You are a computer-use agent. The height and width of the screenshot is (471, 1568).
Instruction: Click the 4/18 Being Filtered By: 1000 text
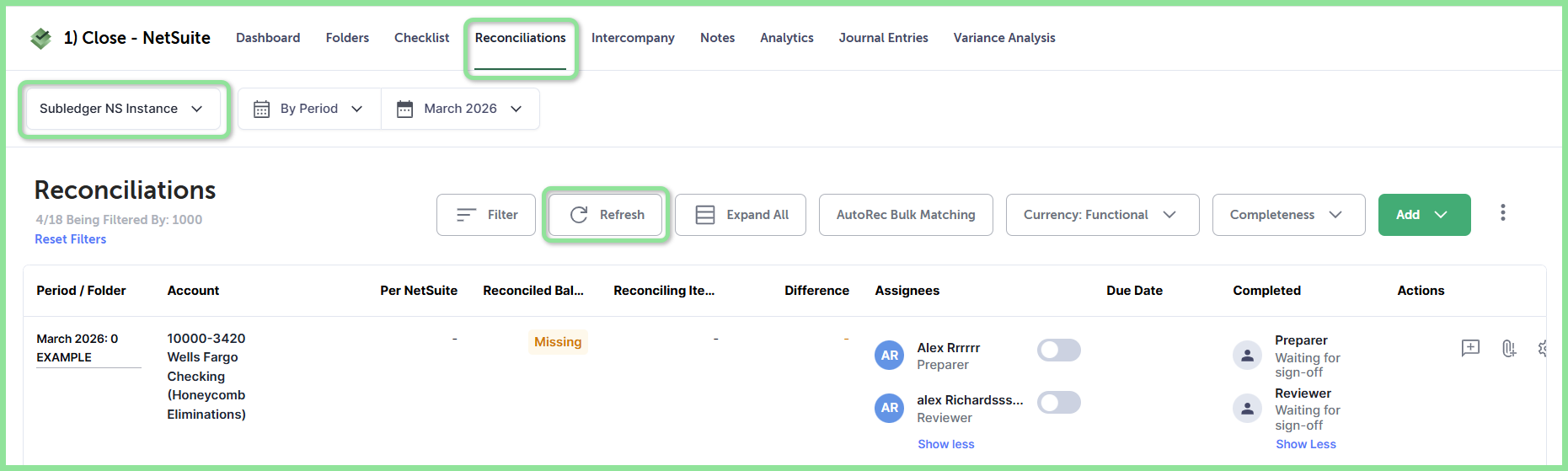pyautogui.click(x=119, y=220)
